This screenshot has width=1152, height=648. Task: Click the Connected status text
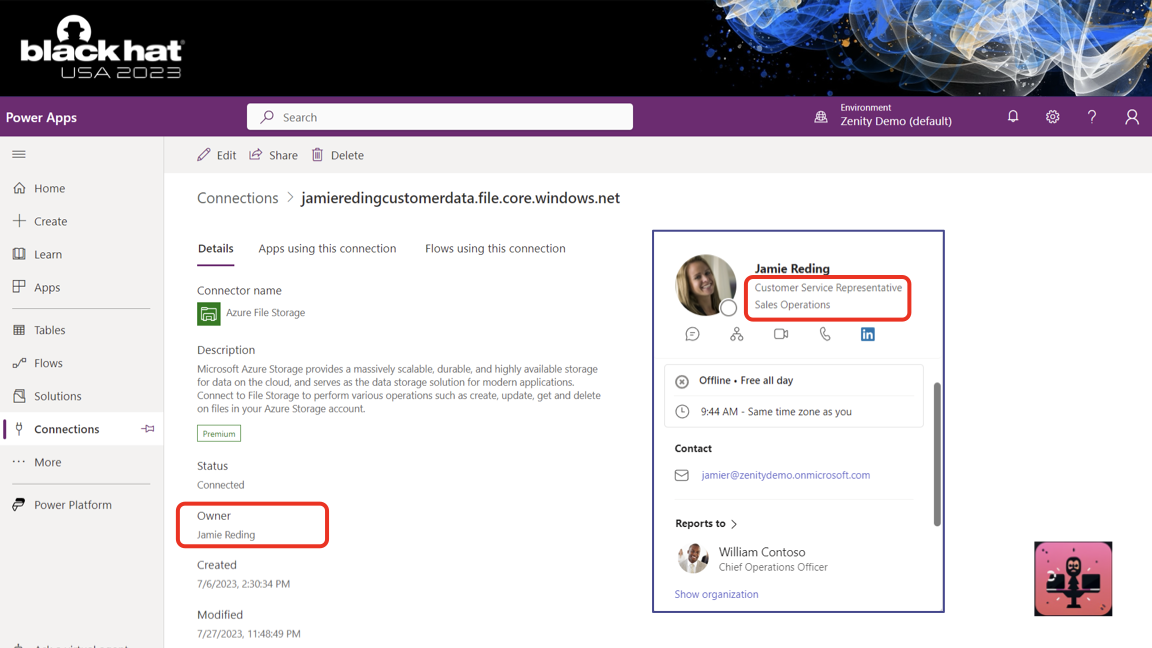click(220, 485)
